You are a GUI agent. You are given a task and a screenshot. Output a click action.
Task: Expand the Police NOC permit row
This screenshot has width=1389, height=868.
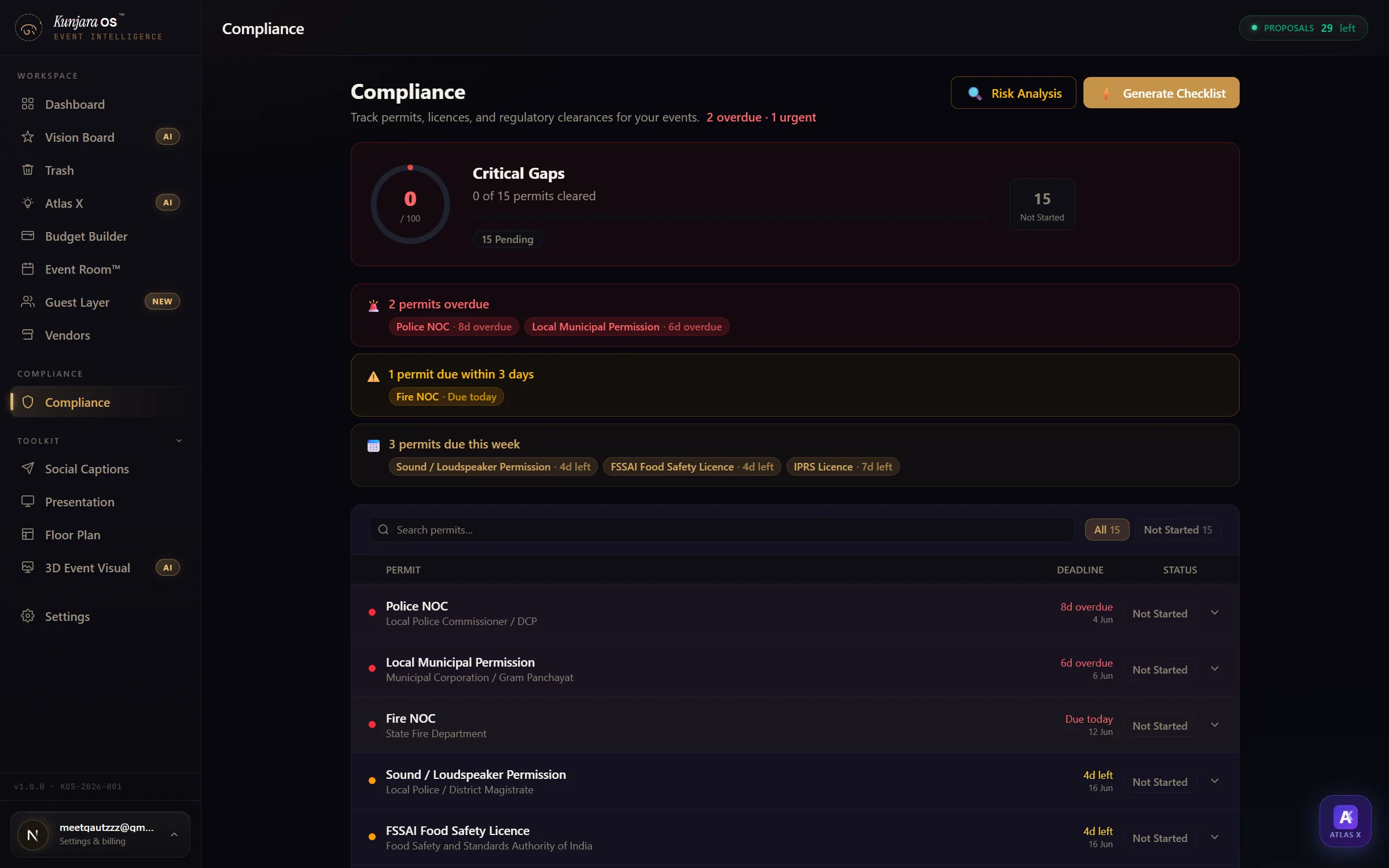1215,613
